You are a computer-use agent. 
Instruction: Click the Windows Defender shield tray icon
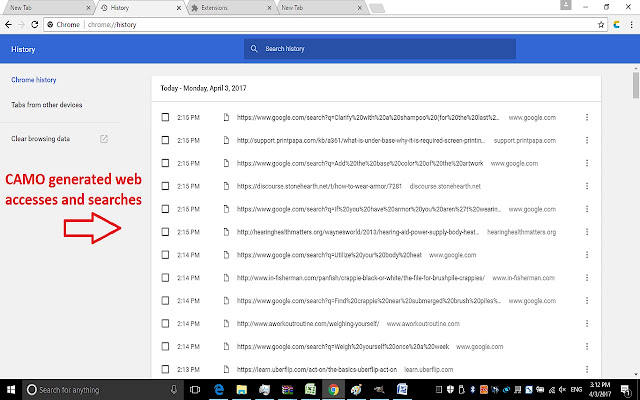(451, 389)
